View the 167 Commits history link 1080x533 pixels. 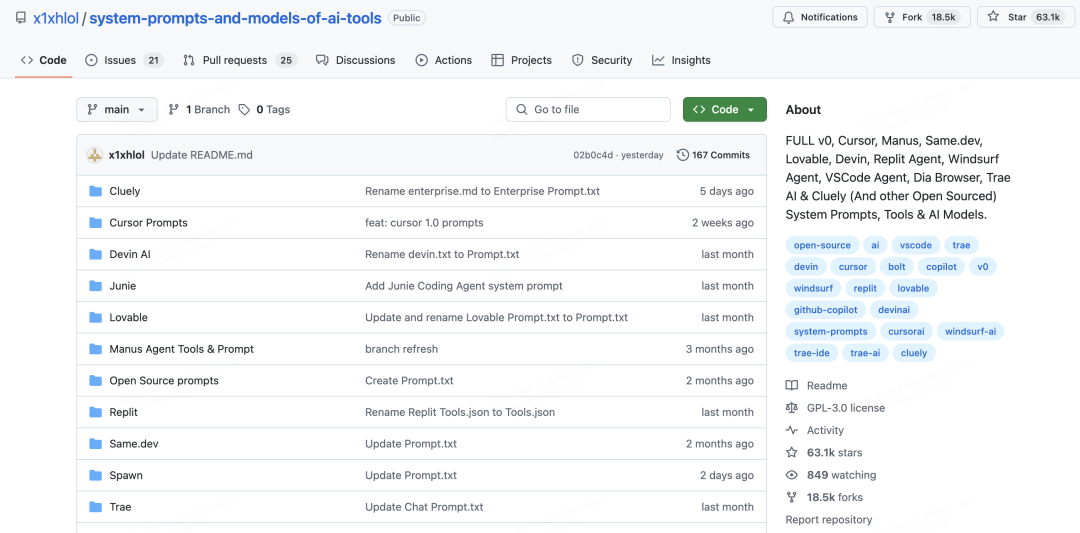[714, 155]
